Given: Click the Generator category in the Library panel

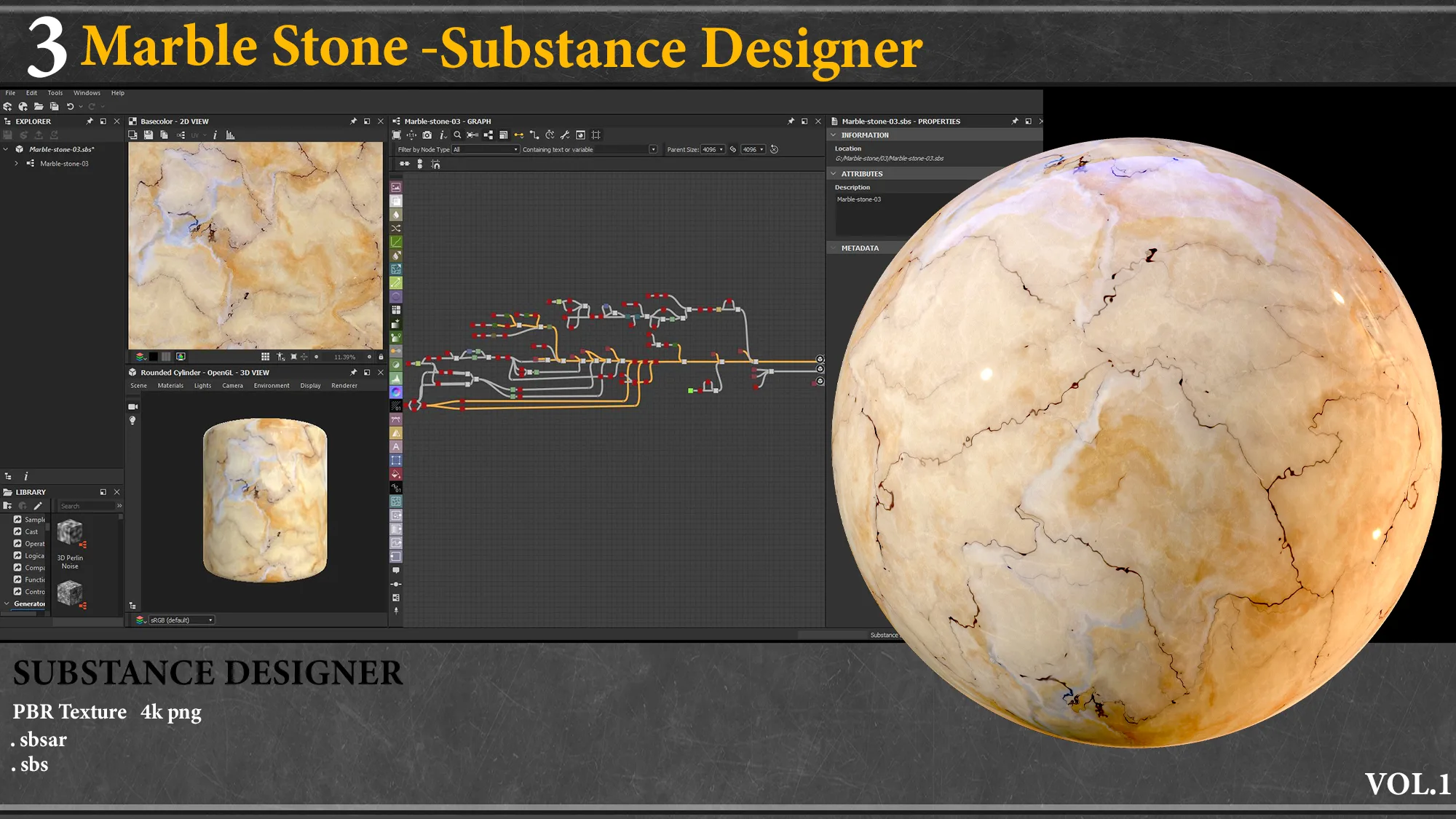Looking at the screenshot, I should tap(31, 604).
